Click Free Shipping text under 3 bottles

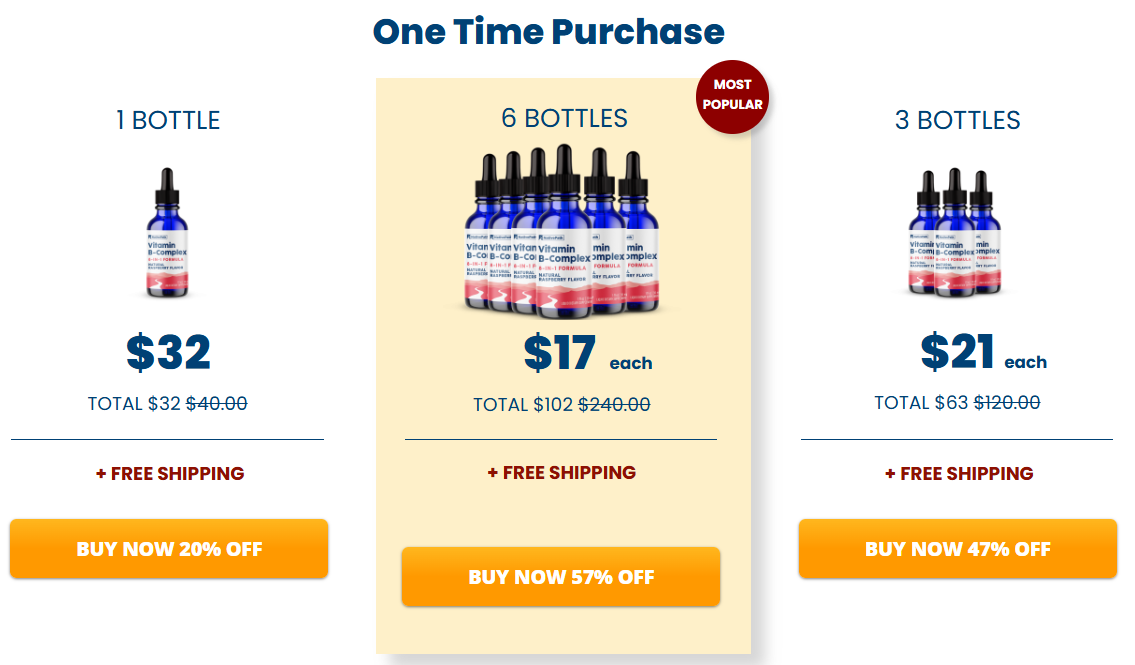pyautogui.click(x=959, y=474)
